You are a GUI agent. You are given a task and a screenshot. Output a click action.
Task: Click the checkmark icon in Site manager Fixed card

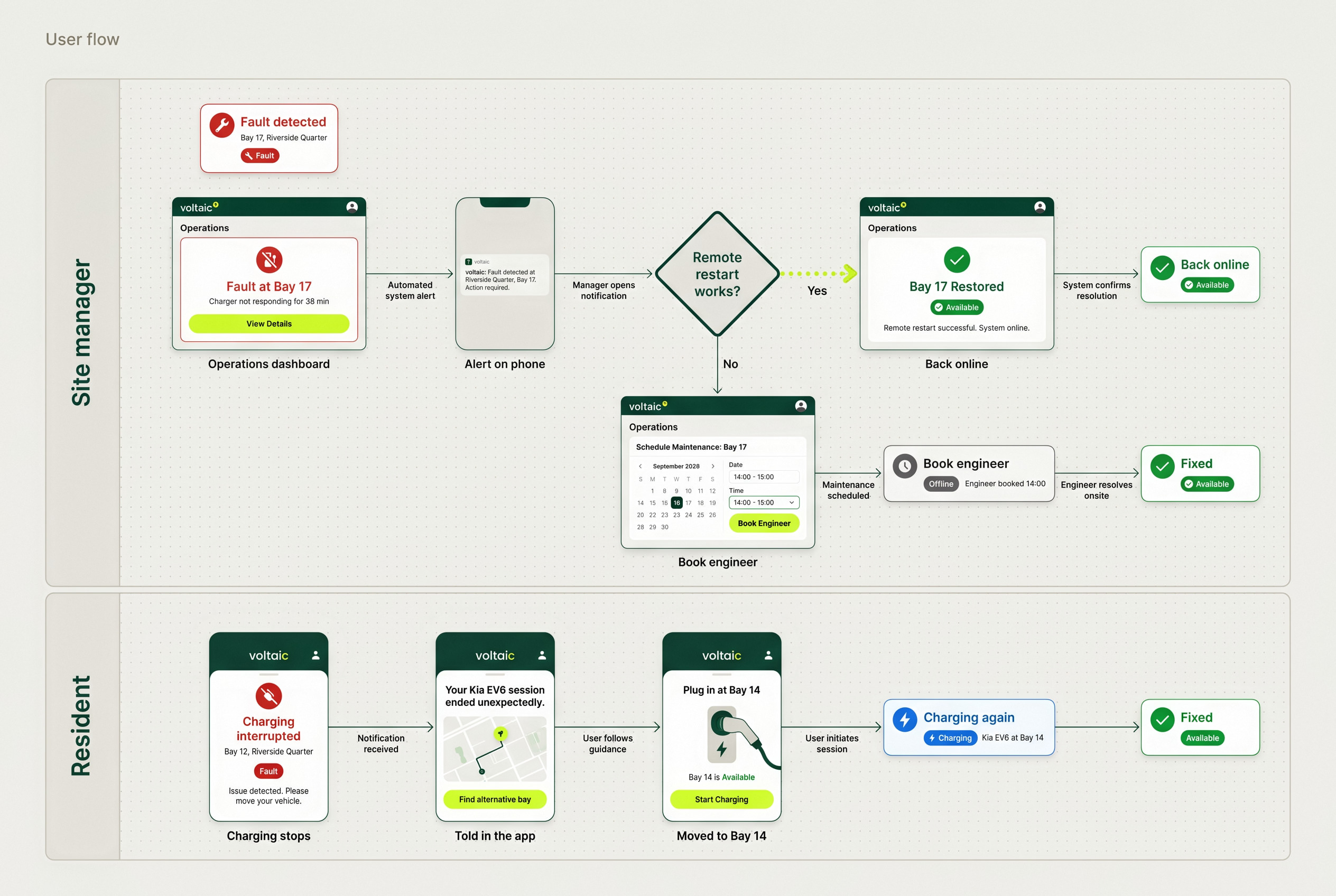point(1162,466)
